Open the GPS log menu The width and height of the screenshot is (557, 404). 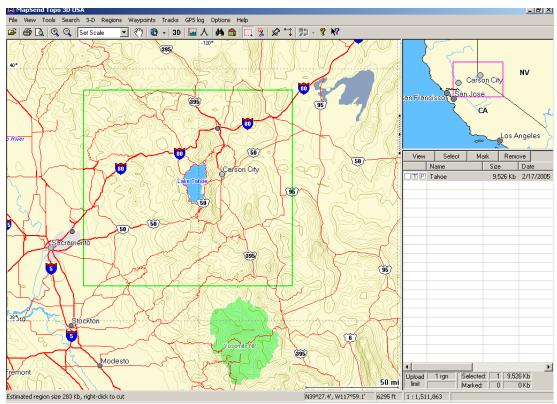tap(194, 20)
